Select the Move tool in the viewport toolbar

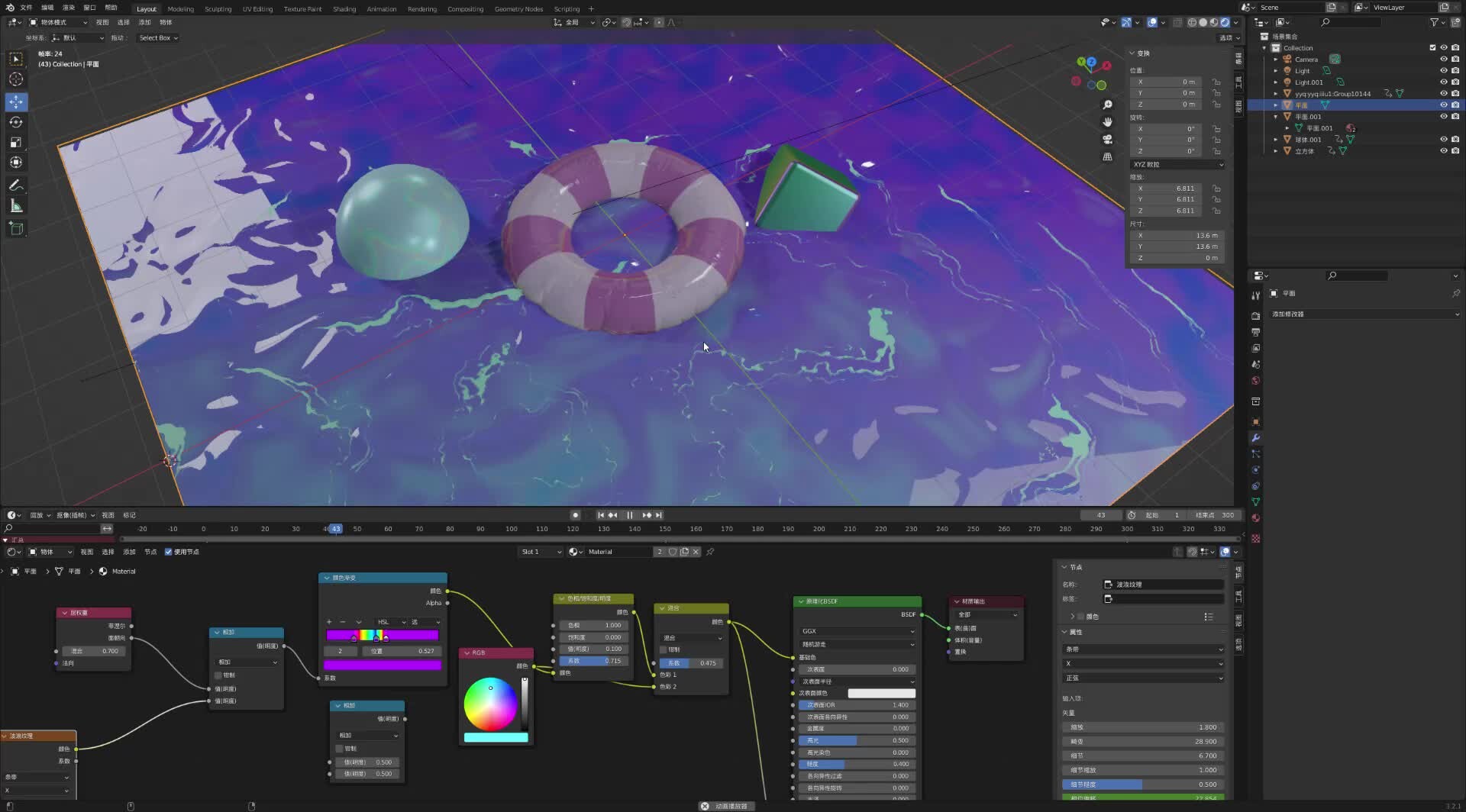point(16,101)
